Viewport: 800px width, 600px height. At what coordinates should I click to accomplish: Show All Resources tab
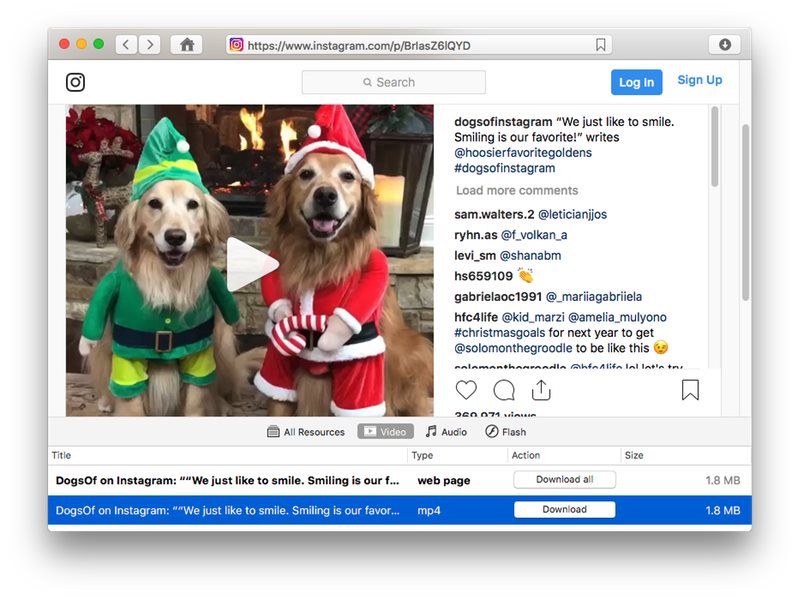click(306, 432)
